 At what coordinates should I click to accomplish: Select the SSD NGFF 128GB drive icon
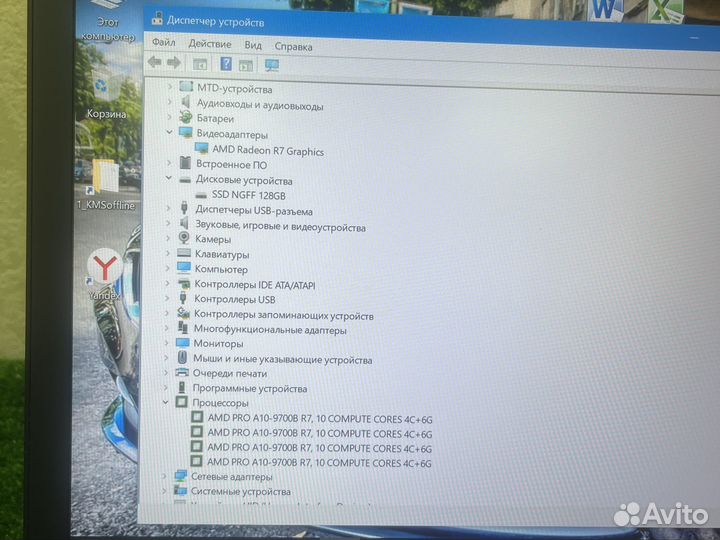[201, 195]
